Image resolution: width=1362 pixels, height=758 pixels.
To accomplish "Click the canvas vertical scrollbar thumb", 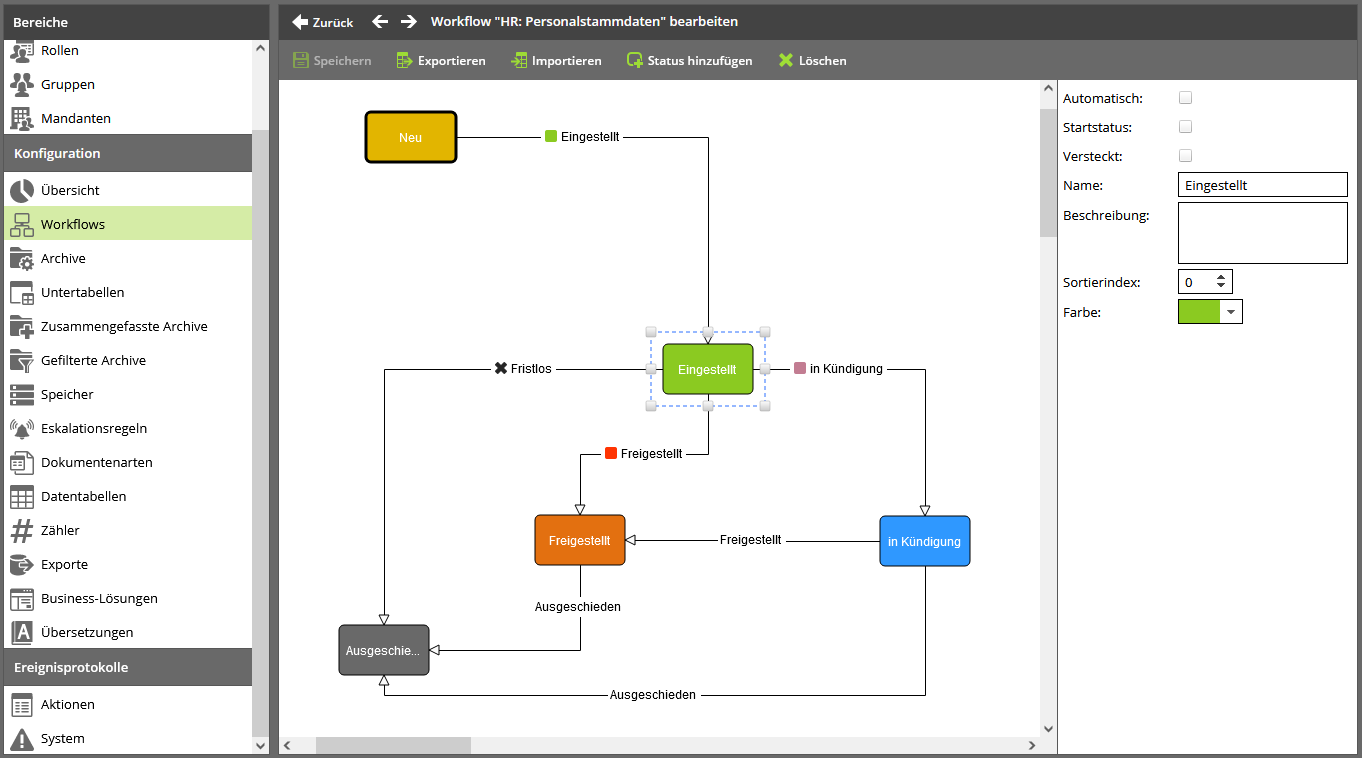I will pyautogui.click(x=1048, y=172).
